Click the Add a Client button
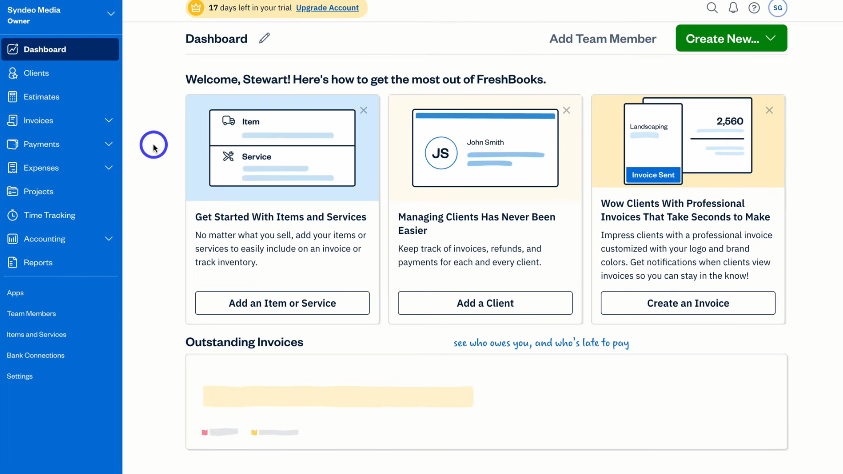843x474 pixels. pos(485,303)
